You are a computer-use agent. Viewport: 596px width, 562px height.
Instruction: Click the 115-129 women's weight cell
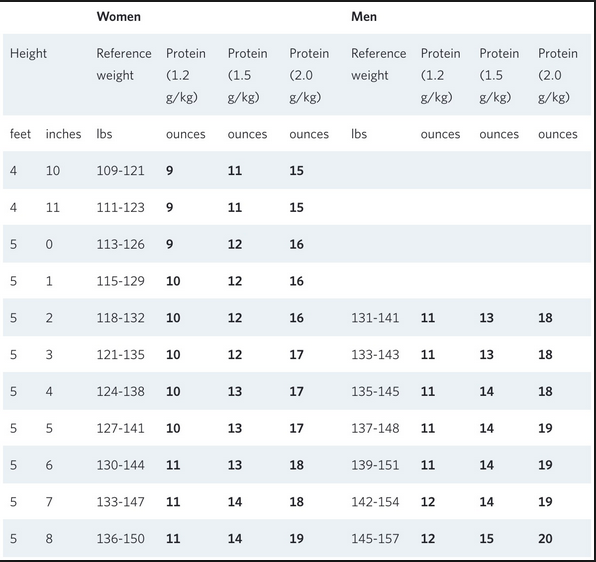[120, 281]
